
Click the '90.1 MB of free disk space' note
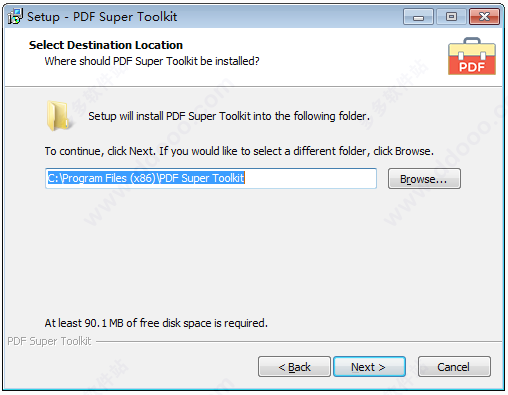coord(156,323)
